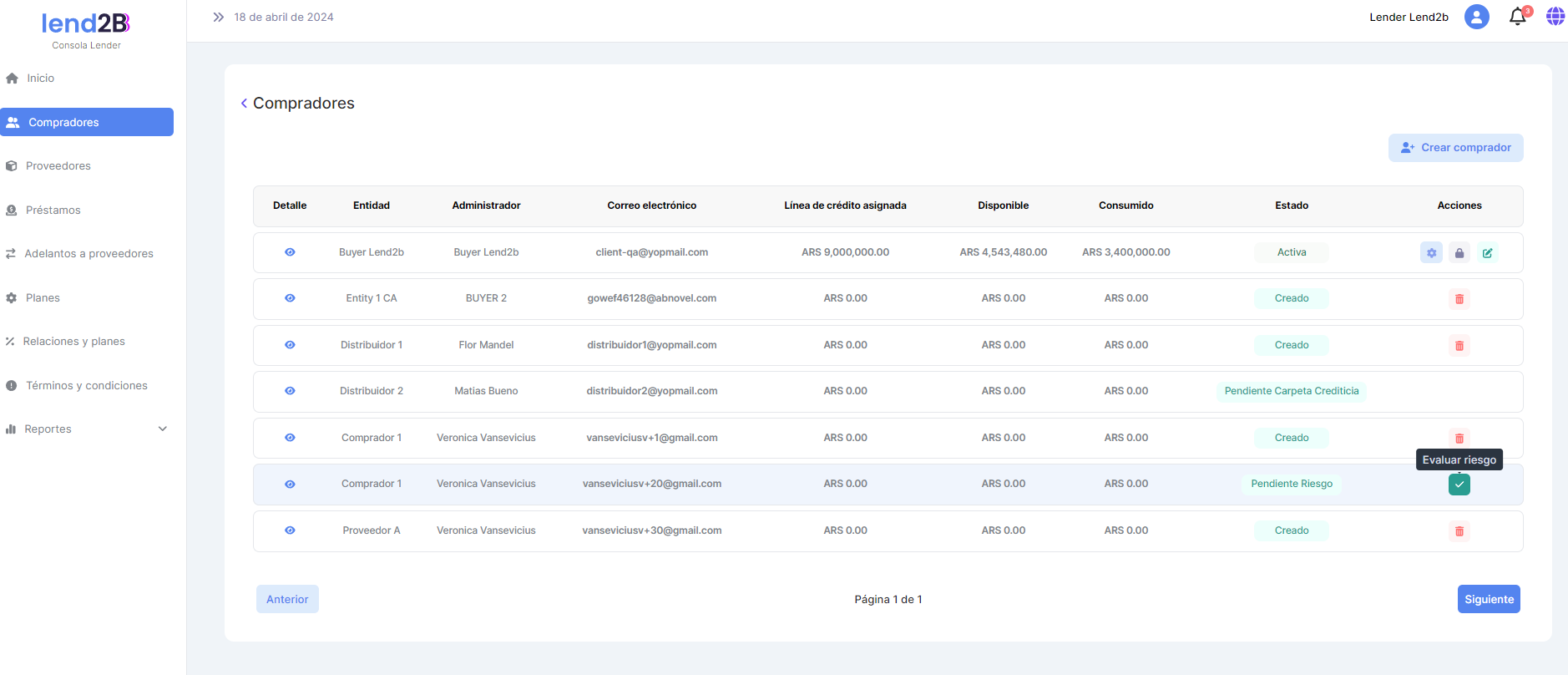
Task: Open Préstamos in the sidebar
Action: [x=53, y=211]
